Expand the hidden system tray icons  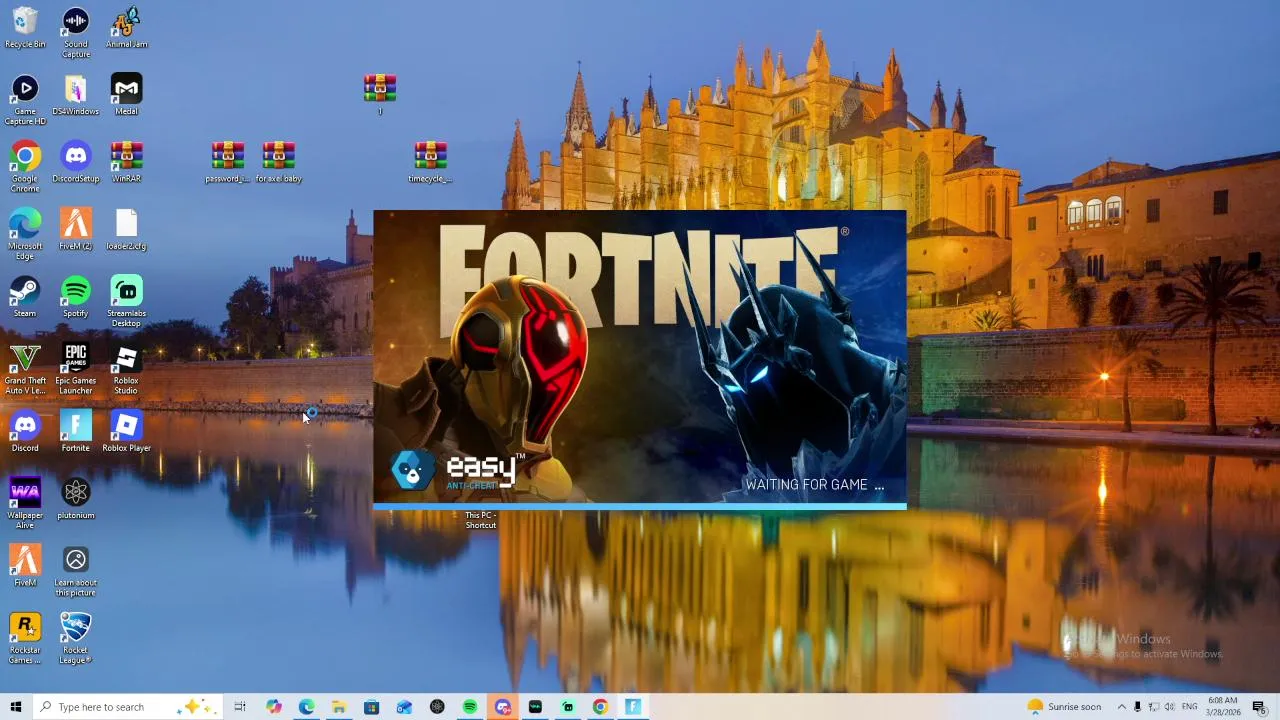1121,707
